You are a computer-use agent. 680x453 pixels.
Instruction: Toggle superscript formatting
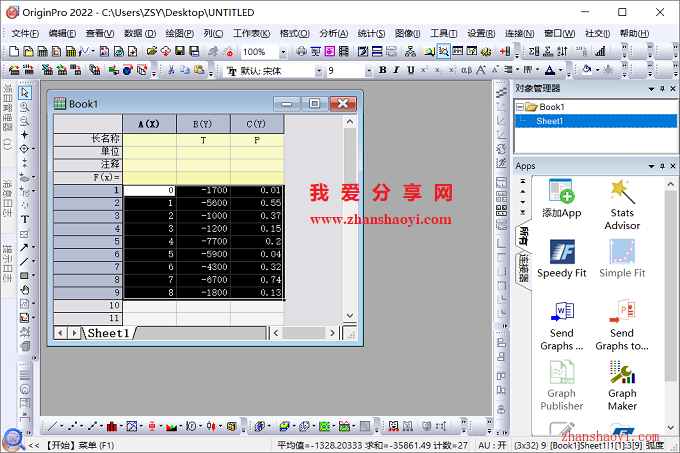[x=425, y=70]
